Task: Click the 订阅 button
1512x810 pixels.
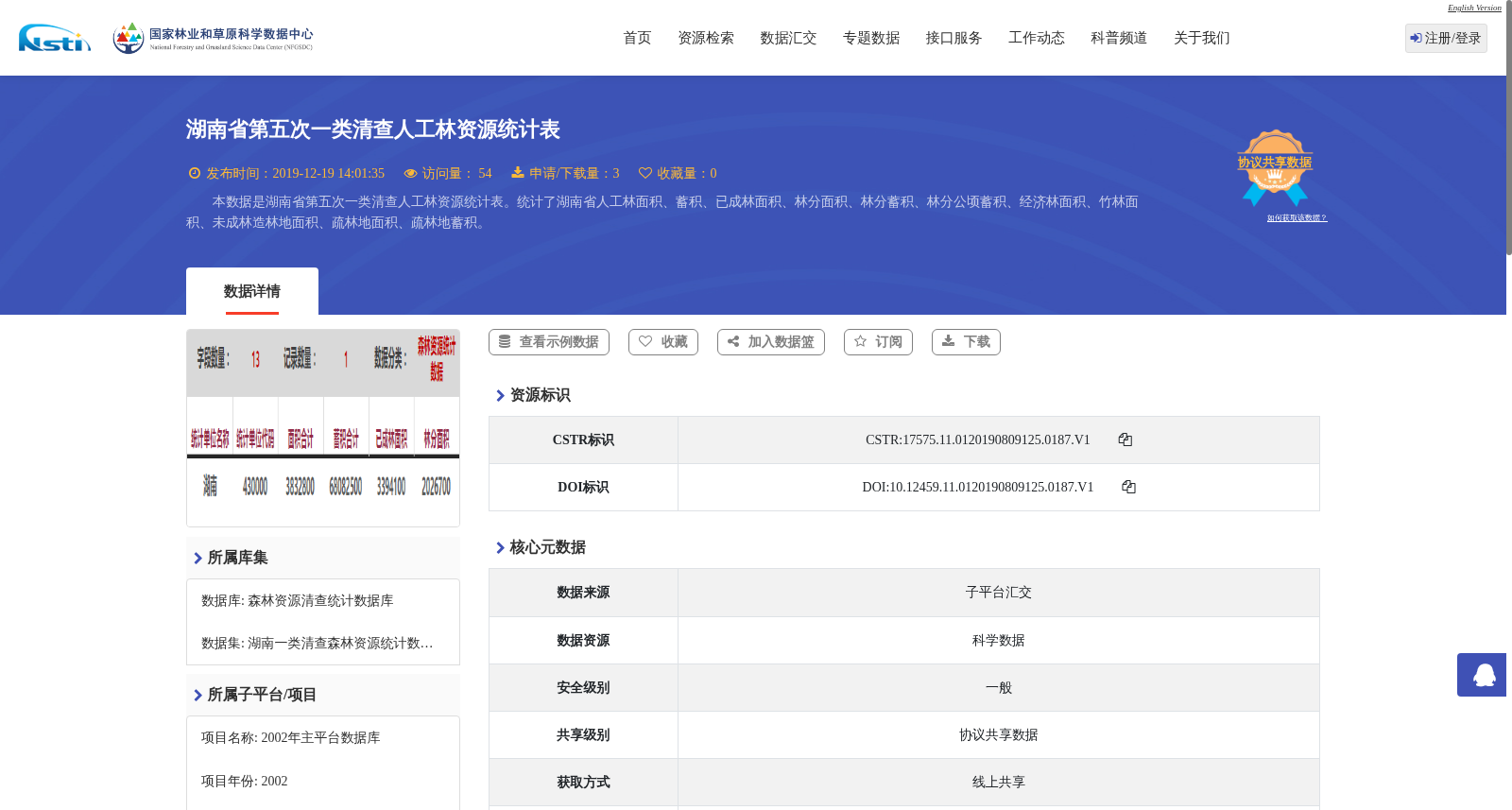Action: [x=878, y=342]
